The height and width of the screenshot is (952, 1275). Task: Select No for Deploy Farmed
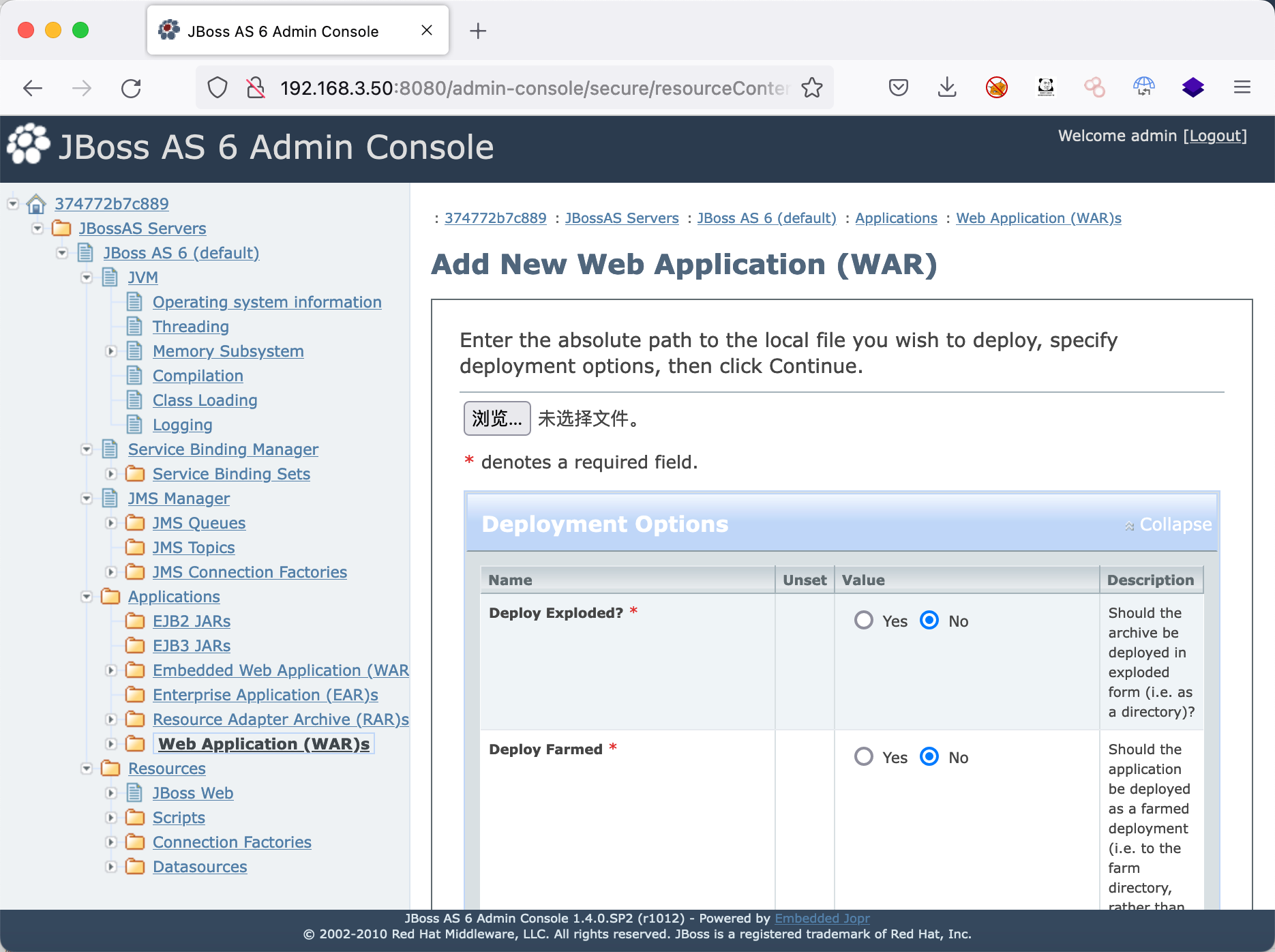click(x=929, y=756)
